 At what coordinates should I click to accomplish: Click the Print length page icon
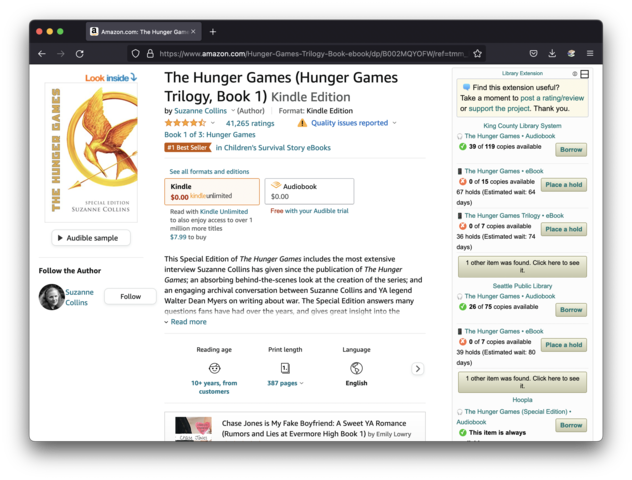click(x=285, y=368)
